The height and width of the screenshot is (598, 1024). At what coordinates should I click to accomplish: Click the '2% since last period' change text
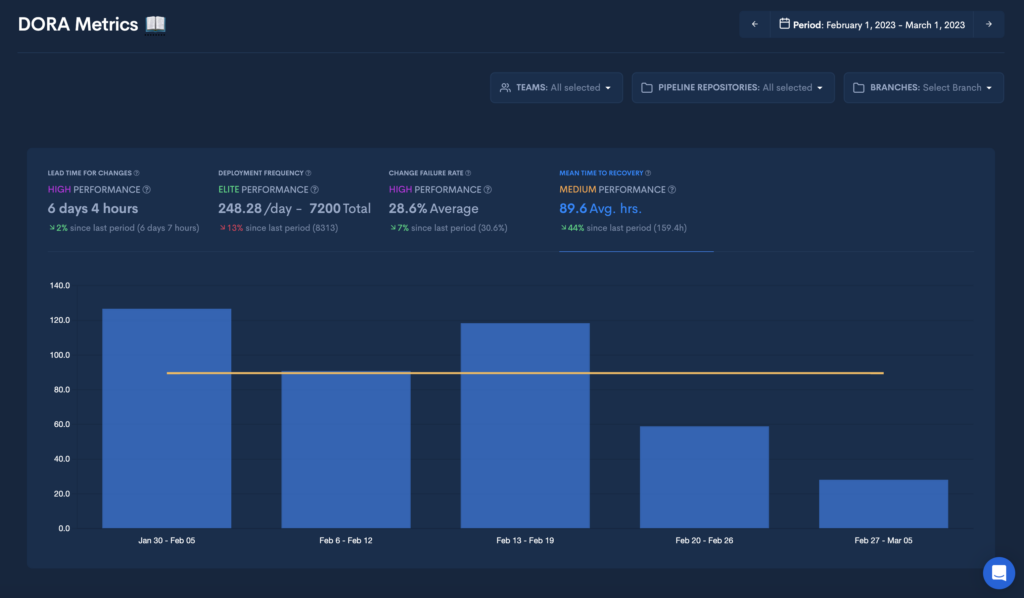point(123,228)
